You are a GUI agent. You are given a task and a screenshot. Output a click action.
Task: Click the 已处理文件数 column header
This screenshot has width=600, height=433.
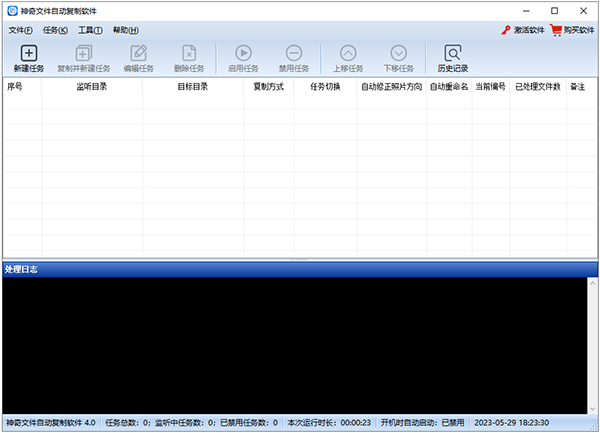point(537,87)
